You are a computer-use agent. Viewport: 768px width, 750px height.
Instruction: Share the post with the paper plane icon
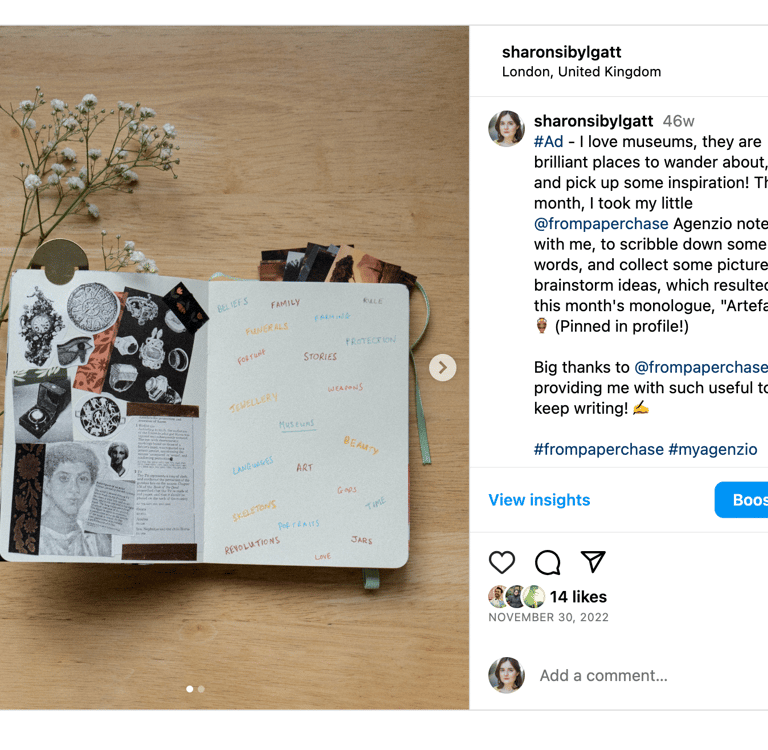point(593,561)
